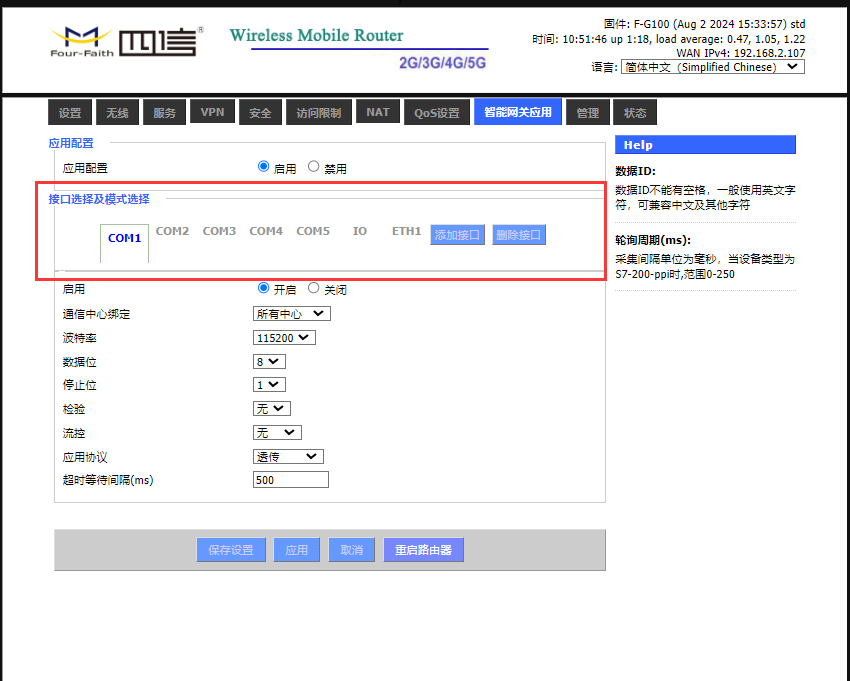This screenshot has width=850, height=681.
Task: Open the 服务 navigation tab
Action: [x=164, y=112]
